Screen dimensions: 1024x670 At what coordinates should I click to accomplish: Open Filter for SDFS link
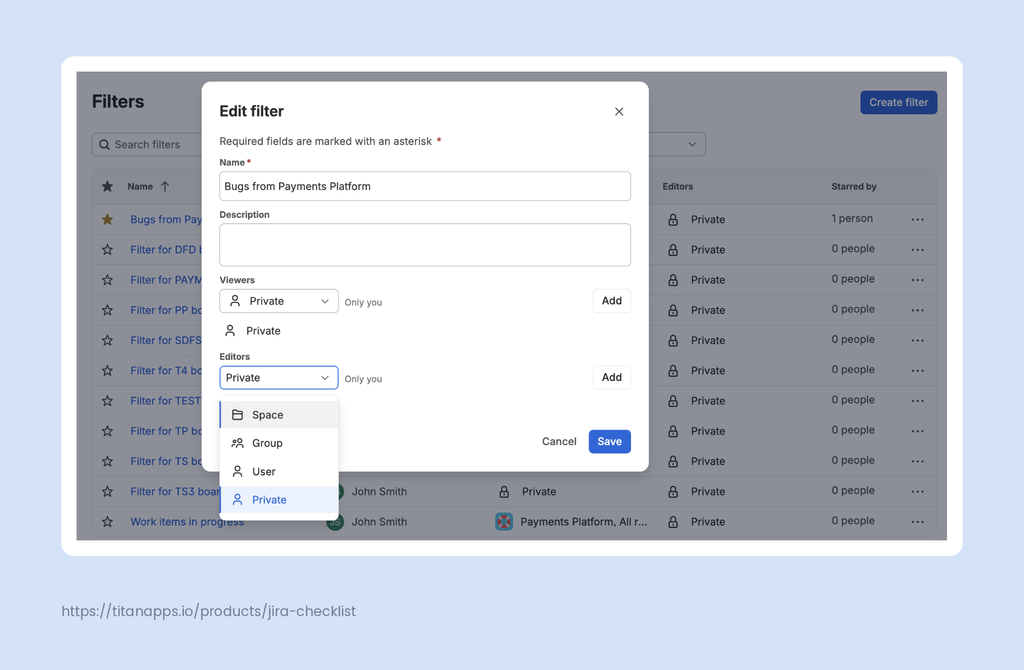tap(166, 340)
